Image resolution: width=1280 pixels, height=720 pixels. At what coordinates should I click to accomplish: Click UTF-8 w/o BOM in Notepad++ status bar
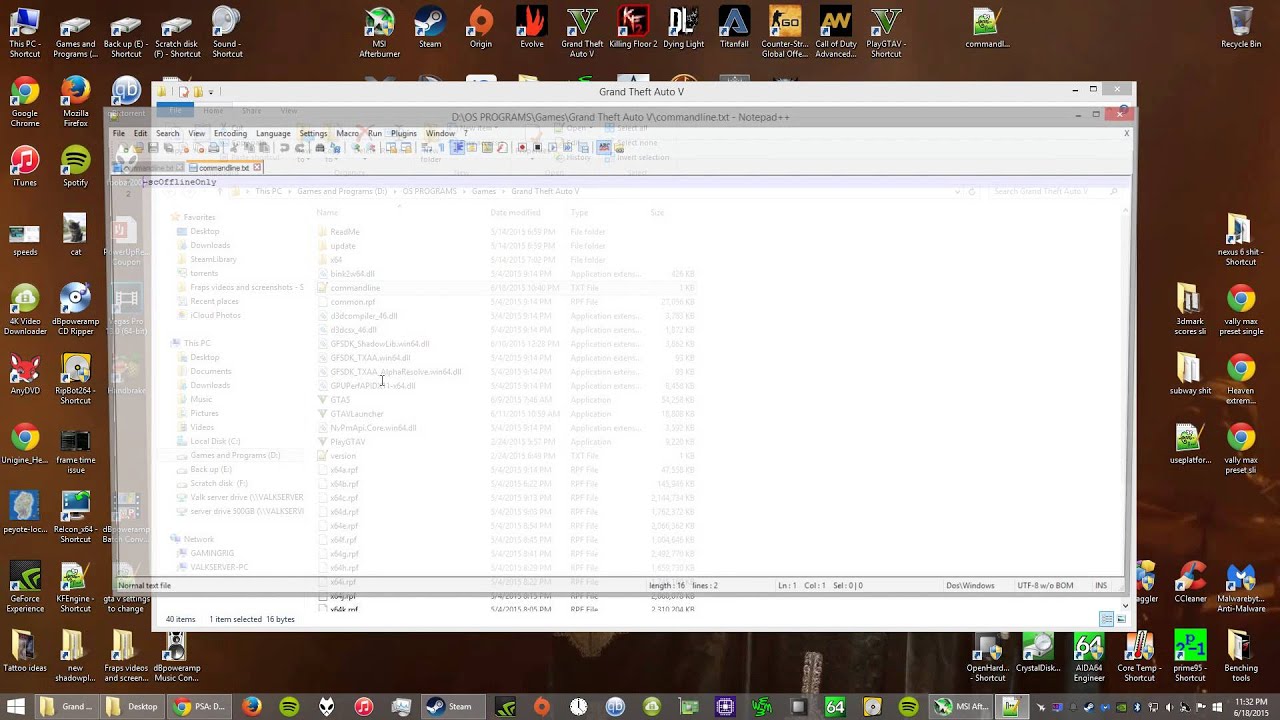(1045, 585)
